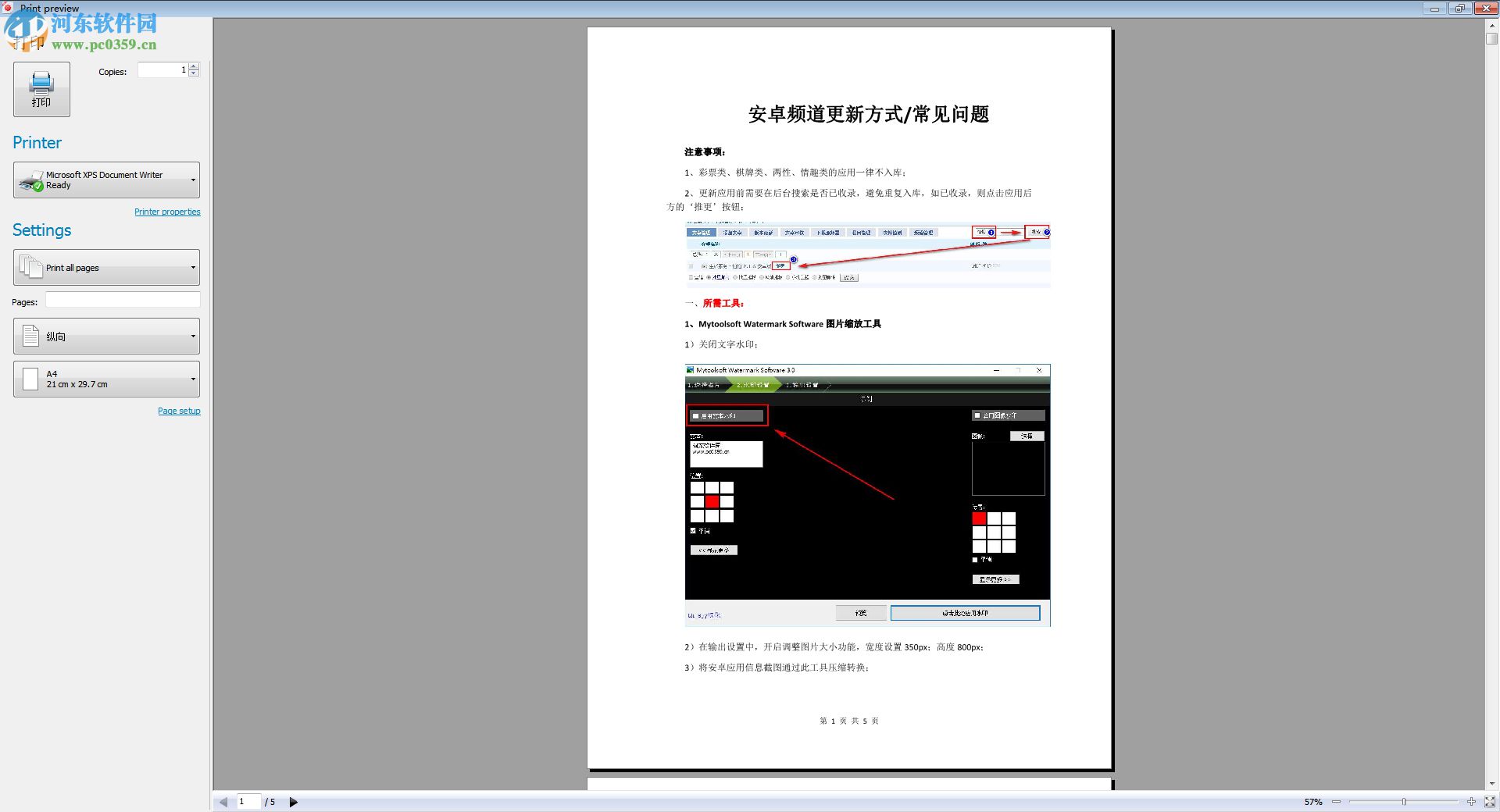
Task: Adjust the 57% zoom slider
Action: click(x=1405, y=802)
